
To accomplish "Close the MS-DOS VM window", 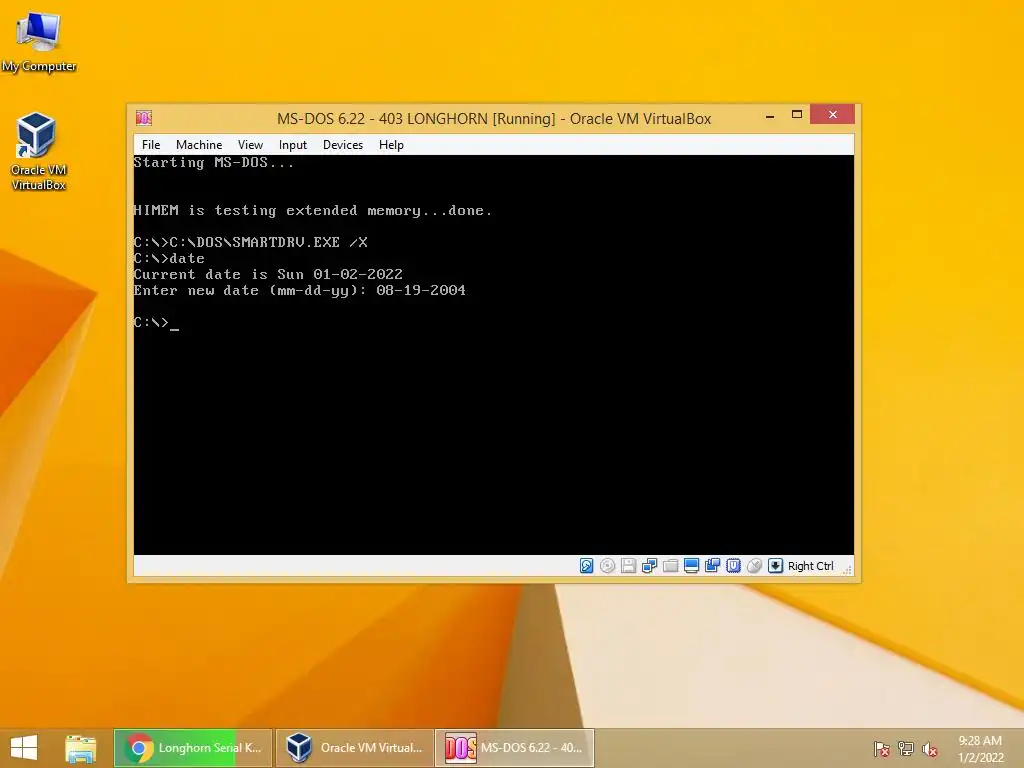I will (833, 115).
